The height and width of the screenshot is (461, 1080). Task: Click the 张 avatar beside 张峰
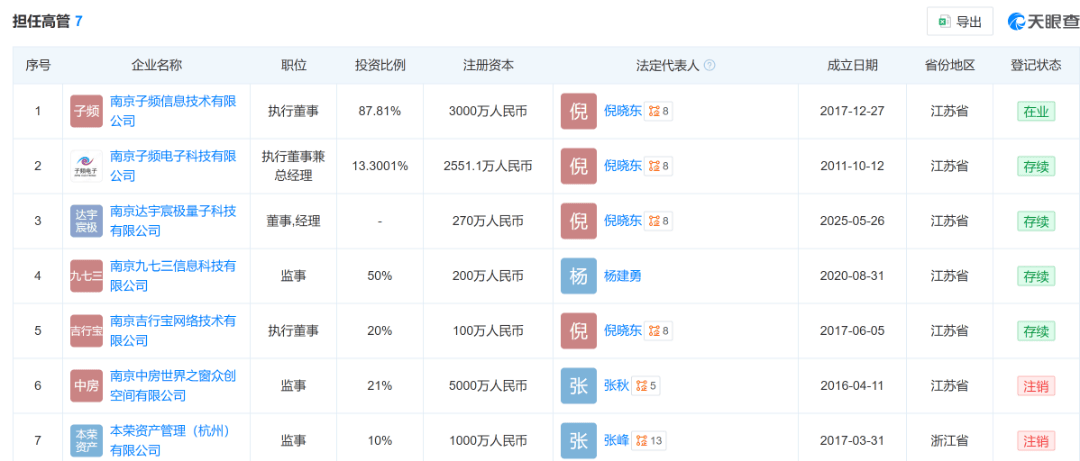pyautogui.click(x=579, y=441)
